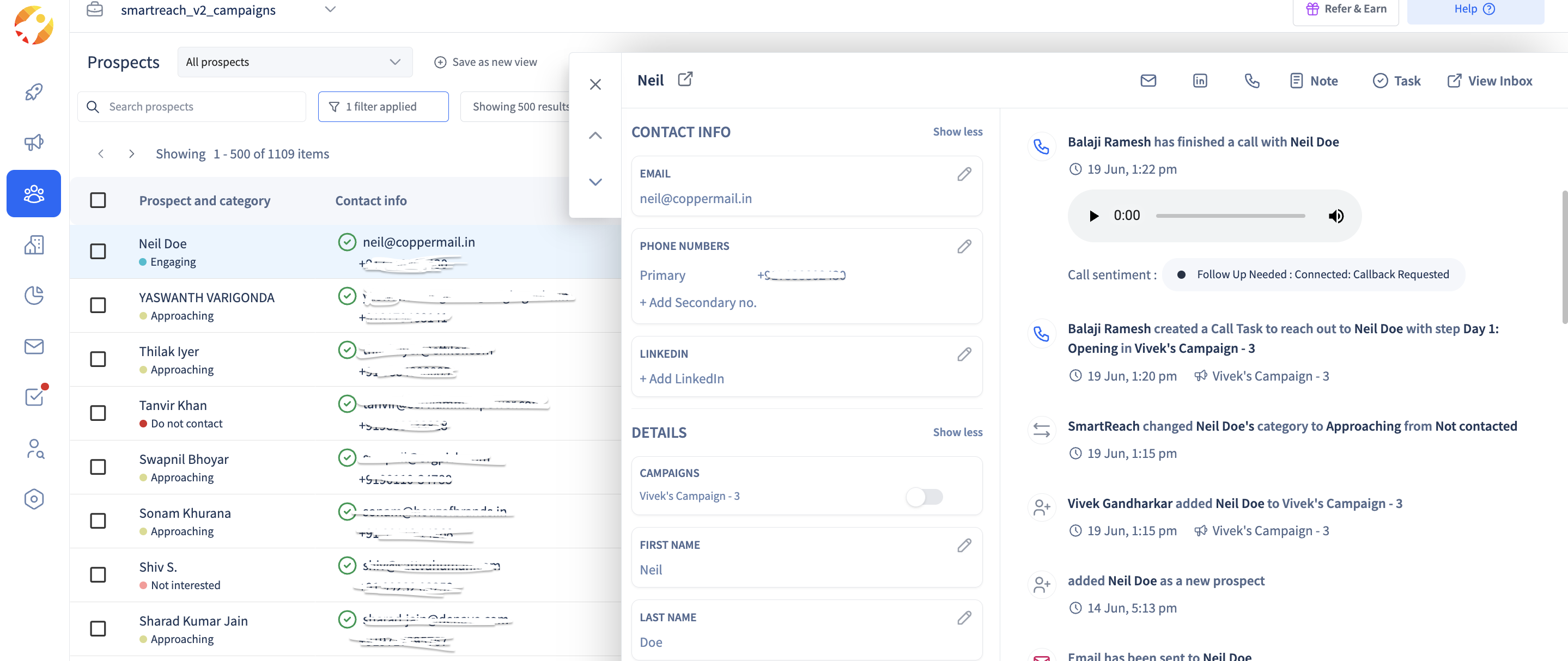Collapse CONTACT INFO with Show less

(x=957, y=131)
